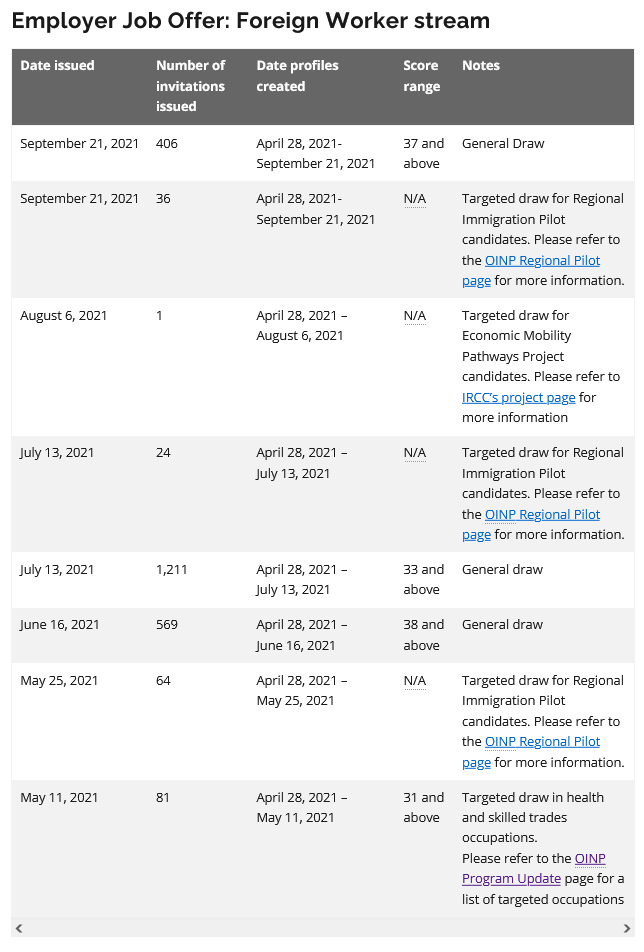Click the Employer Job Offer stream heading

click(x=251, y=21)
